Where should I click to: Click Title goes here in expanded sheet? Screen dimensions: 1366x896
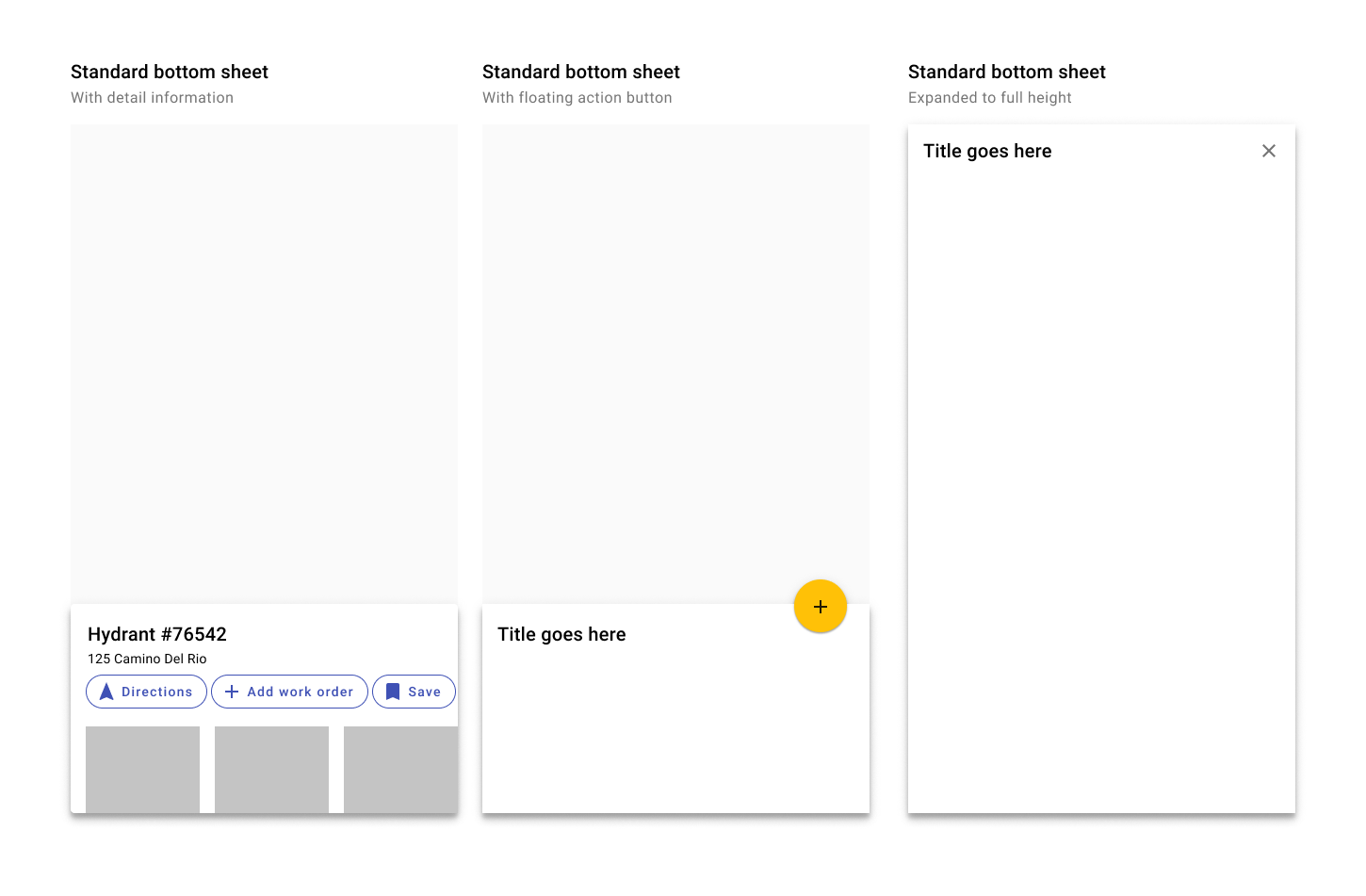tap(987, 151)
